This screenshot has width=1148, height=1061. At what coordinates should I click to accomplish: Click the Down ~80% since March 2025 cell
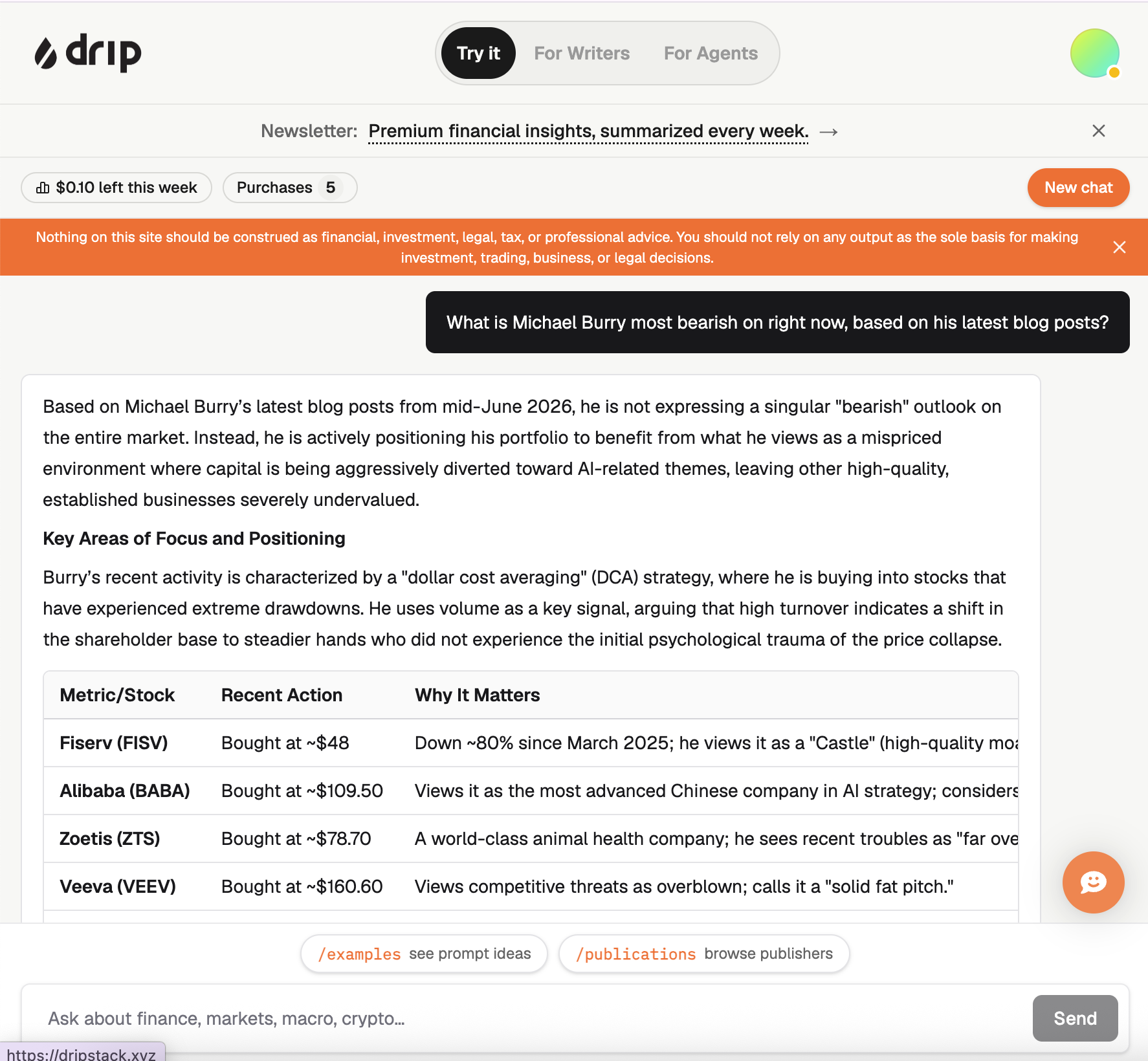(709, 743)
